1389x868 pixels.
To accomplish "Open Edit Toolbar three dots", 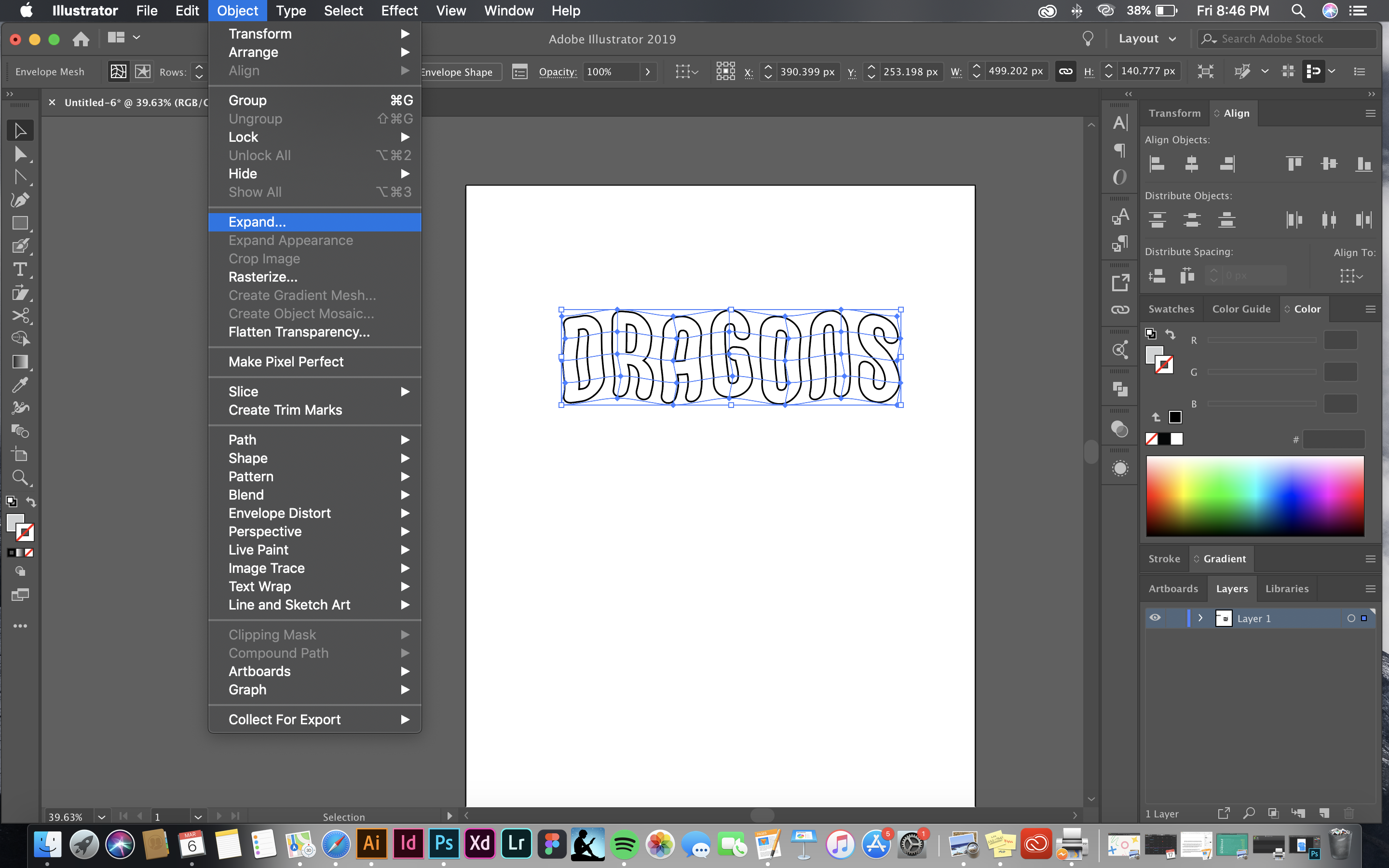I will point(20,626).
